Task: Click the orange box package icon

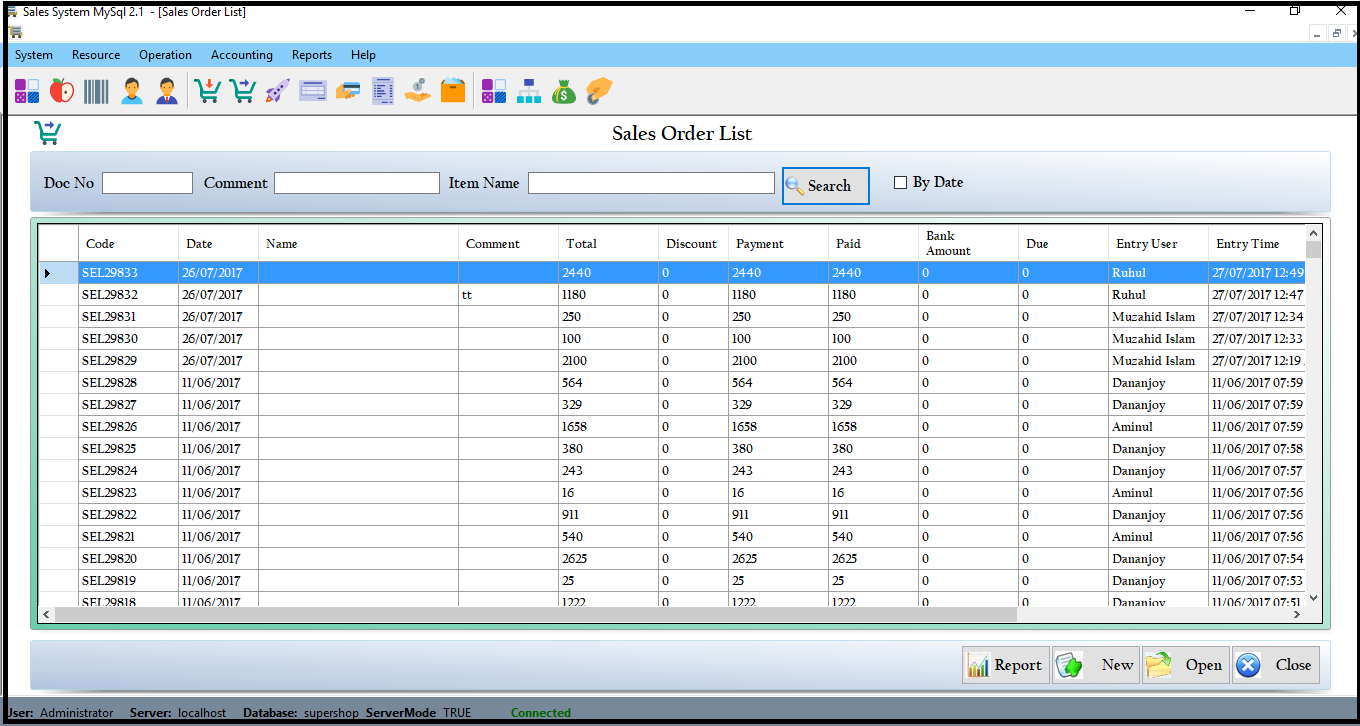Action: [x=453, y=91]
